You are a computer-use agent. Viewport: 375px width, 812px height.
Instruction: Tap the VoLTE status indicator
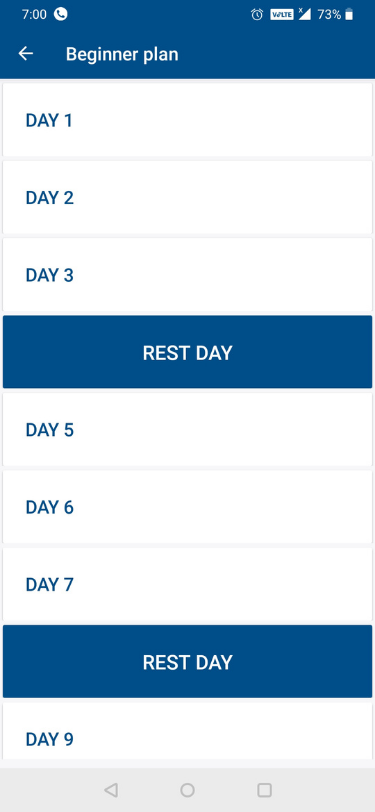(x=282, y=14)
